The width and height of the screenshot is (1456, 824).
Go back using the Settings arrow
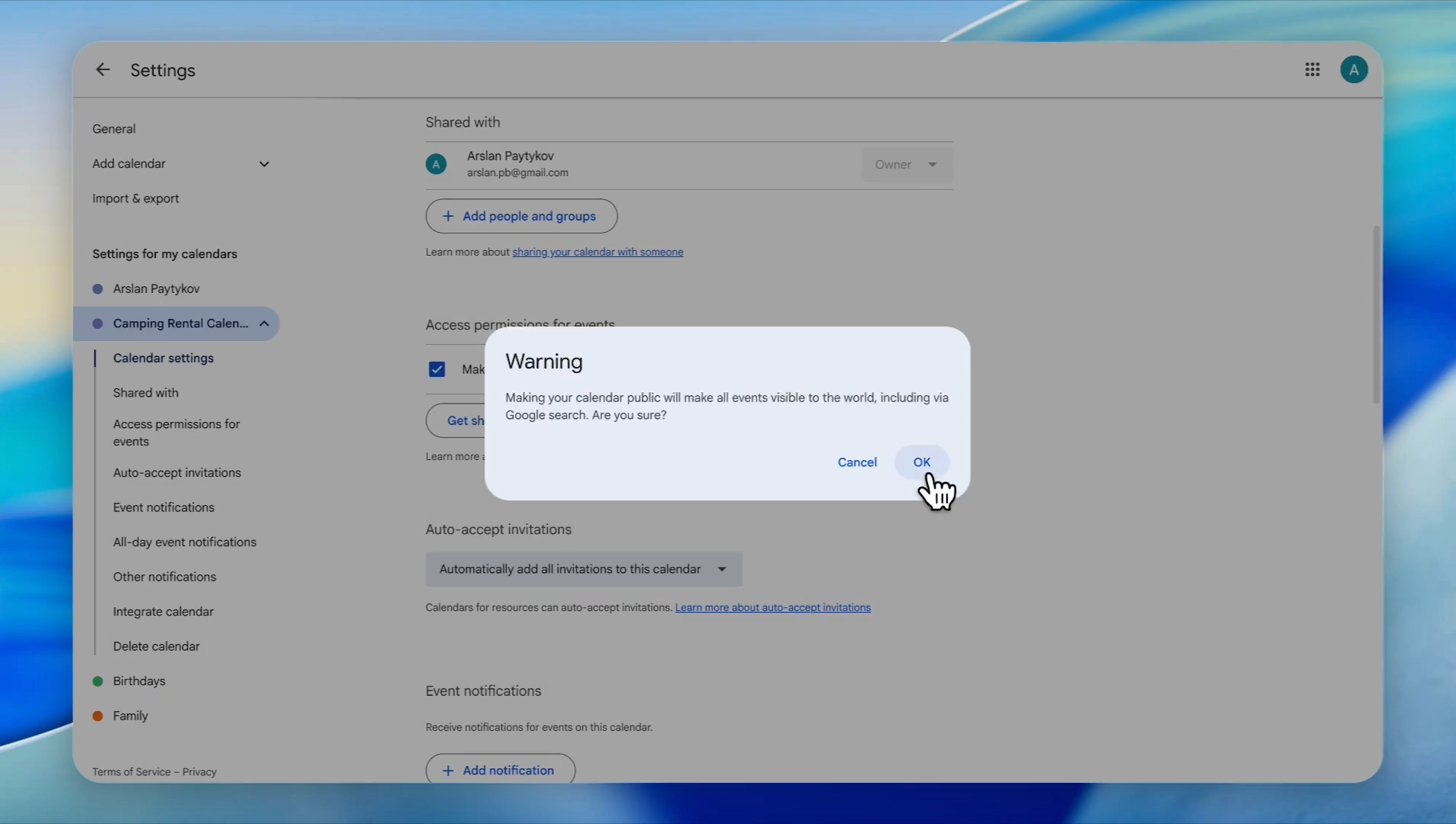point(102,70)
